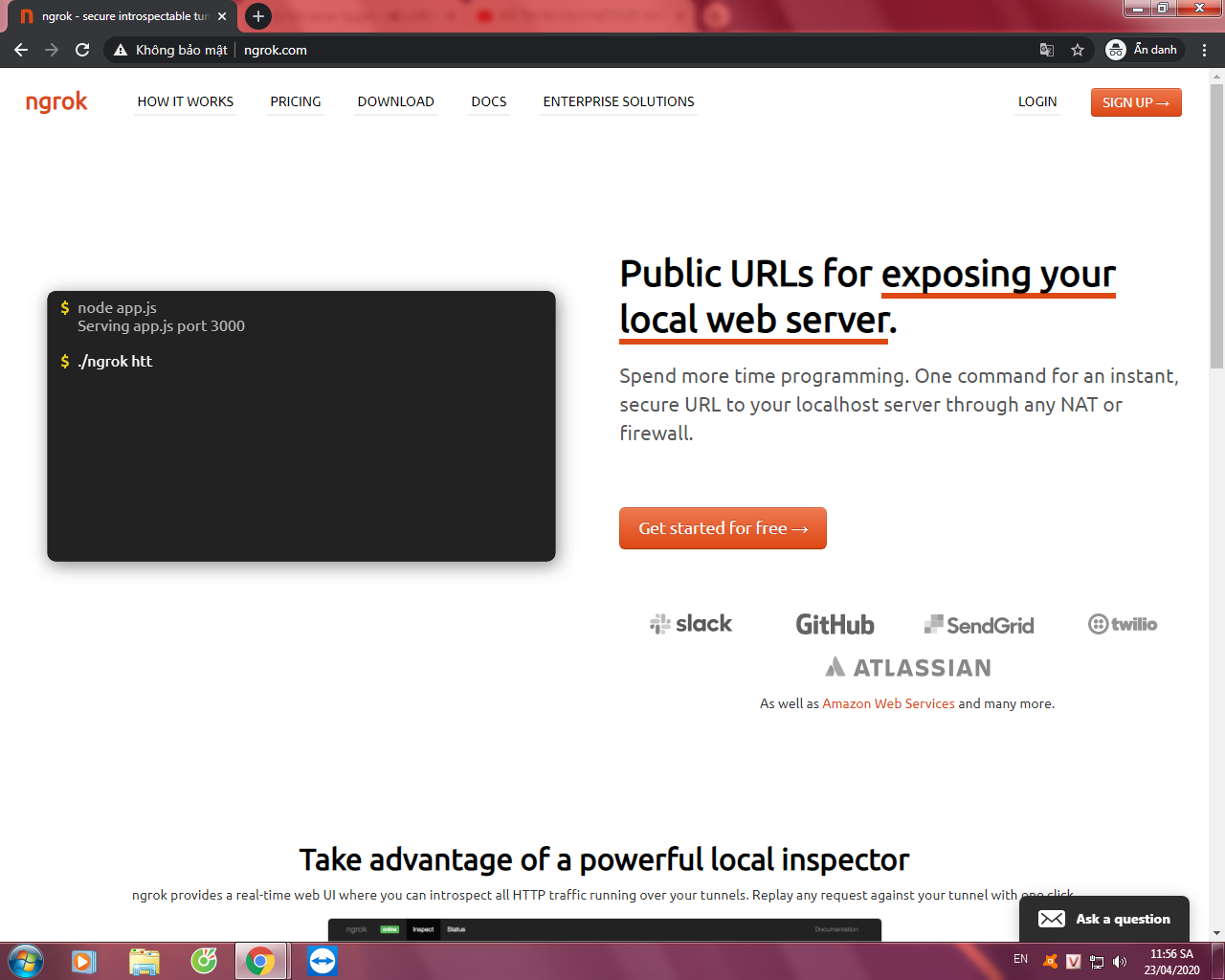The image size is (1225, 980).
Task: Open Chrome's three-dot menu
Action: pyautogui.click(x=1204, y=50)
